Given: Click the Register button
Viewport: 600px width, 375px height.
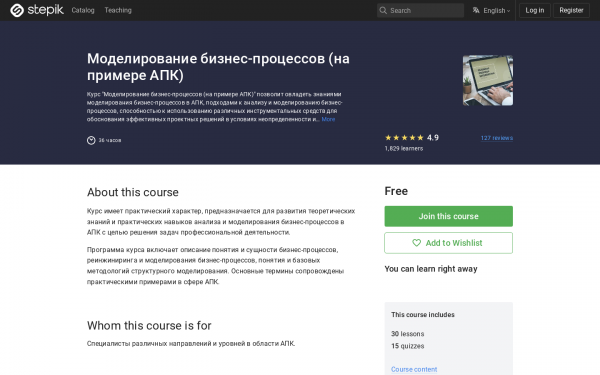Looking at the screenshot, I should pos(571,10).
